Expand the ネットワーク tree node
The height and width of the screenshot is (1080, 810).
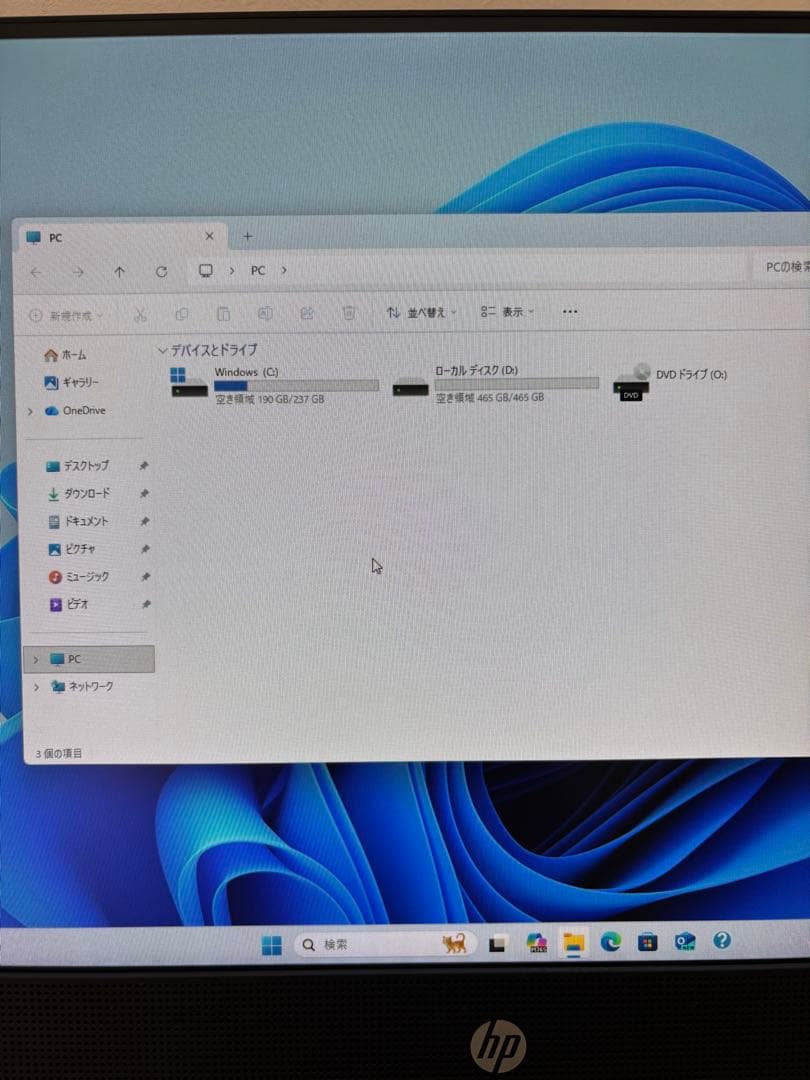(37, 687)
